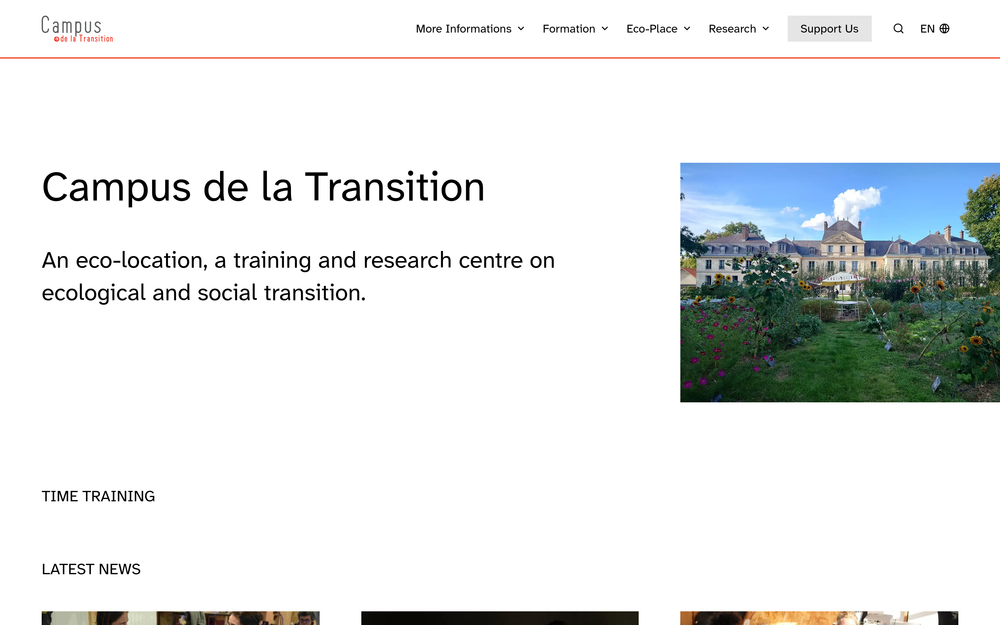Expand the More Informations chevron
This screenshot has width=1000, height=625.
tap(521, 29)
